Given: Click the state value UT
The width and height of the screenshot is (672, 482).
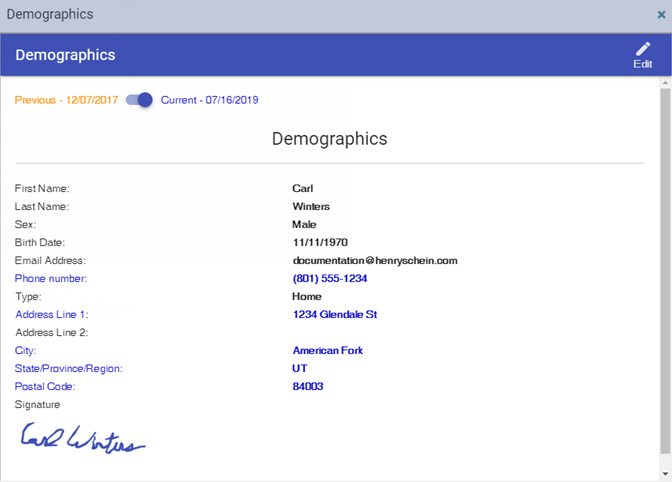Looking at the screenshot, I should click(299, 368).
